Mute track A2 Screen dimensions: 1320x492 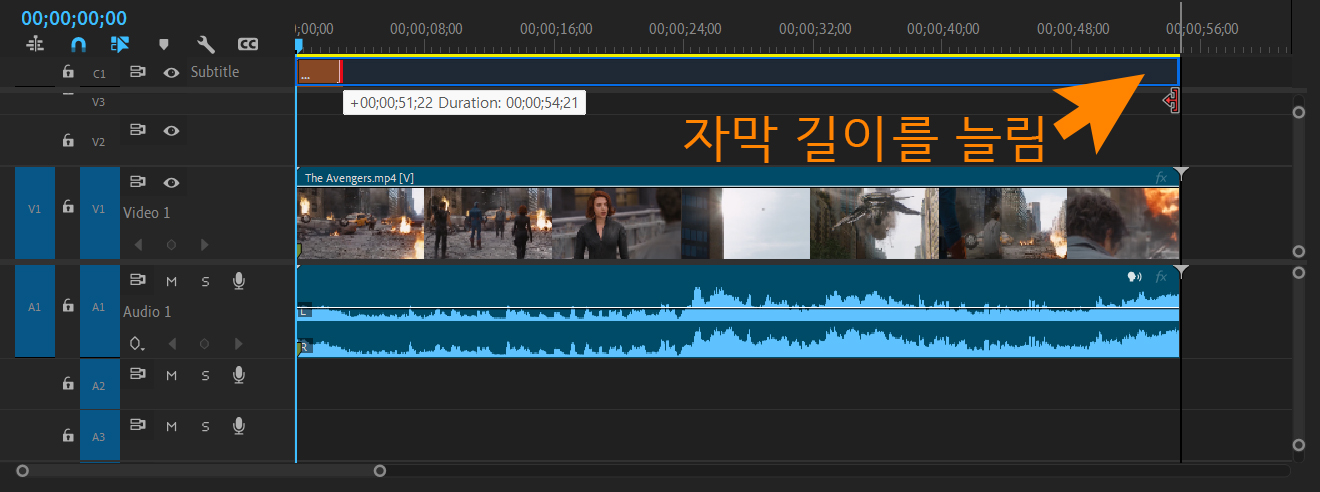pyautogui.click(x=171, y=374)
